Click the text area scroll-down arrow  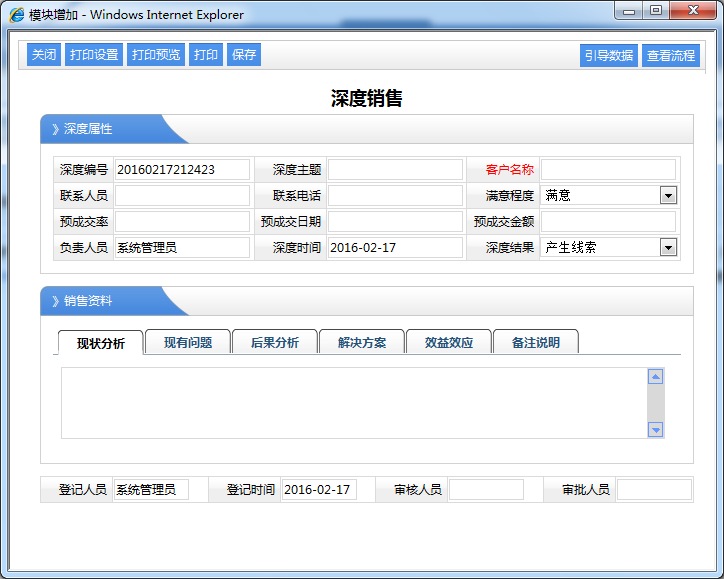(656, 429)
